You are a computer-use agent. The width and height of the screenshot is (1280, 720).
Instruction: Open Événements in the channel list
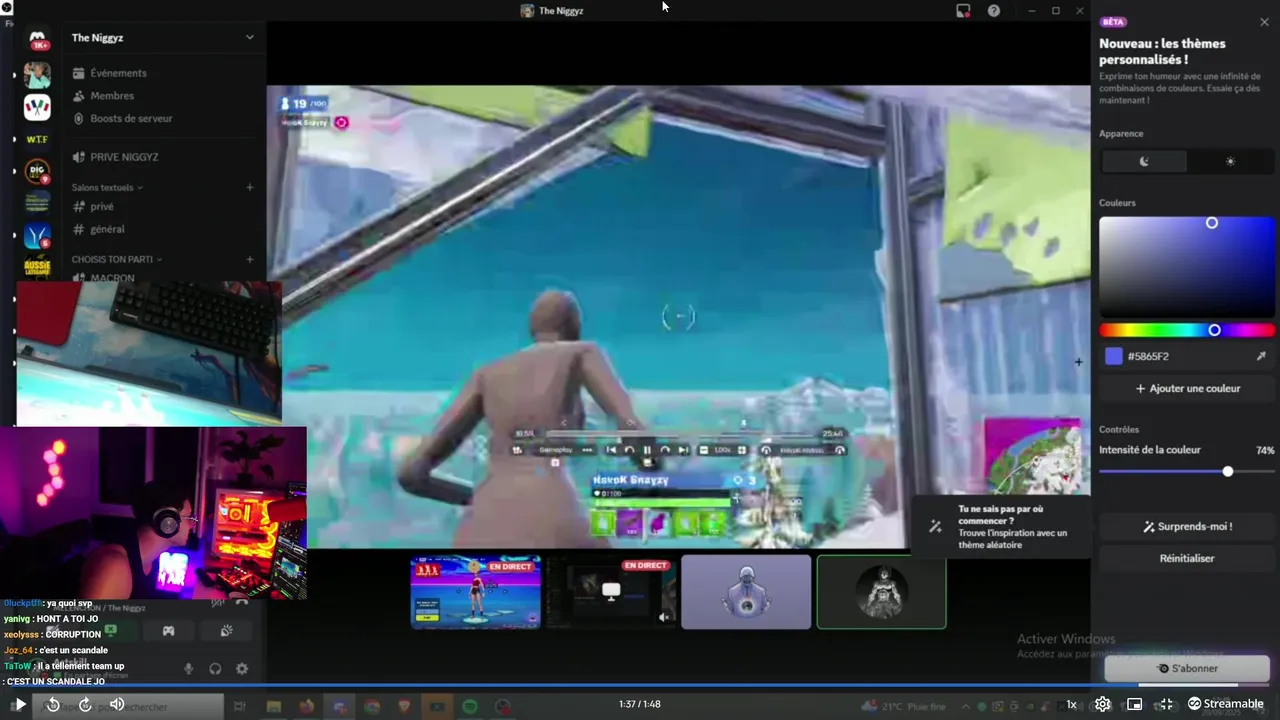[118, 73]
